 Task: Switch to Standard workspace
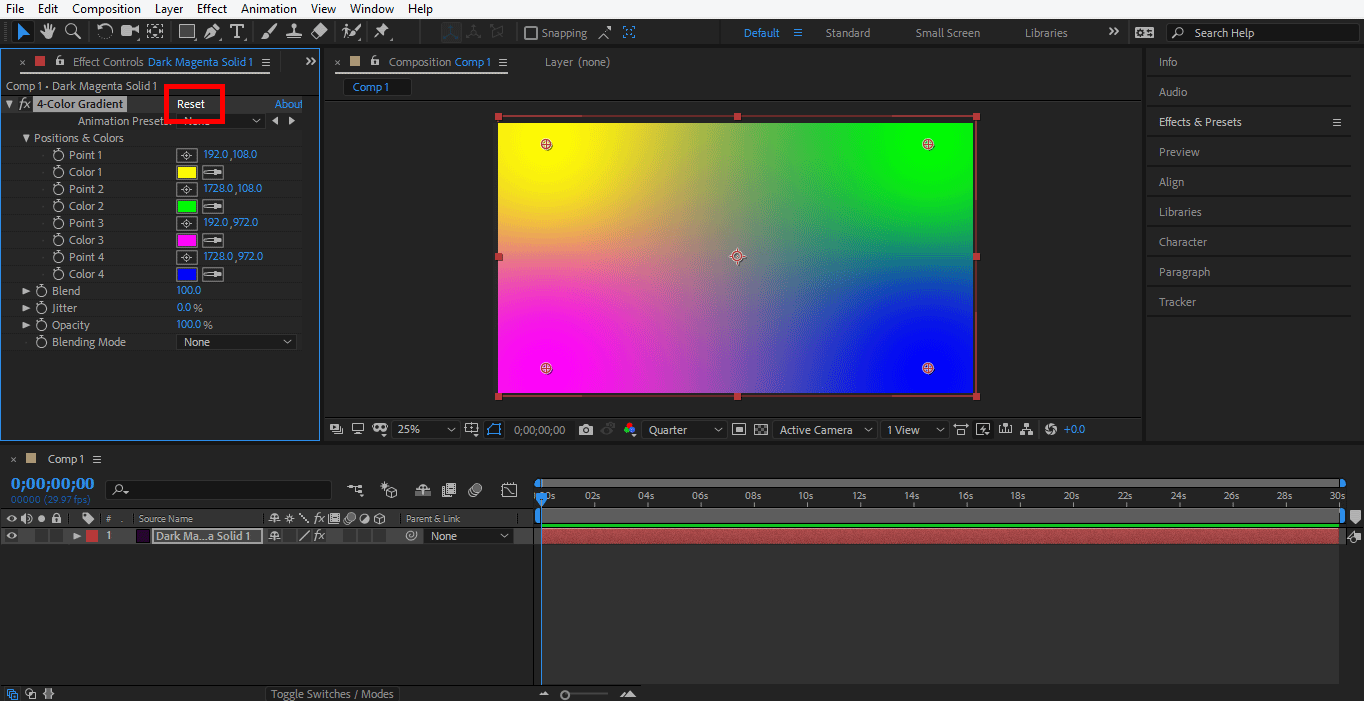pos(847,33)
